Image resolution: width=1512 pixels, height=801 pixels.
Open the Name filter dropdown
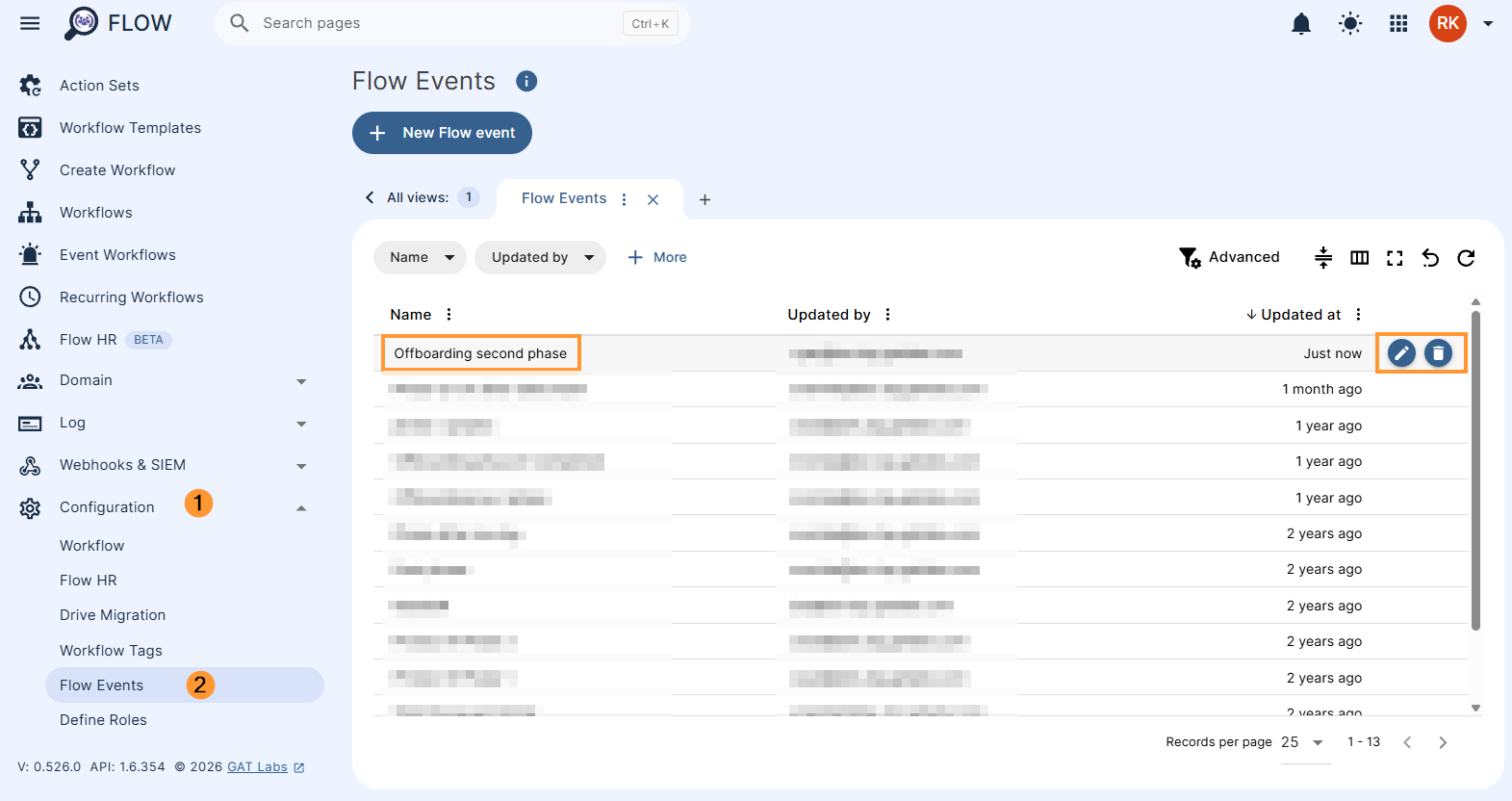420,257
